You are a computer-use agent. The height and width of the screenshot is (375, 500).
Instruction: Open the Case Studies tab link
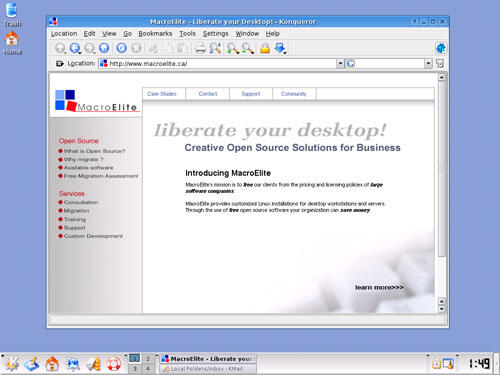pos(162,94)
